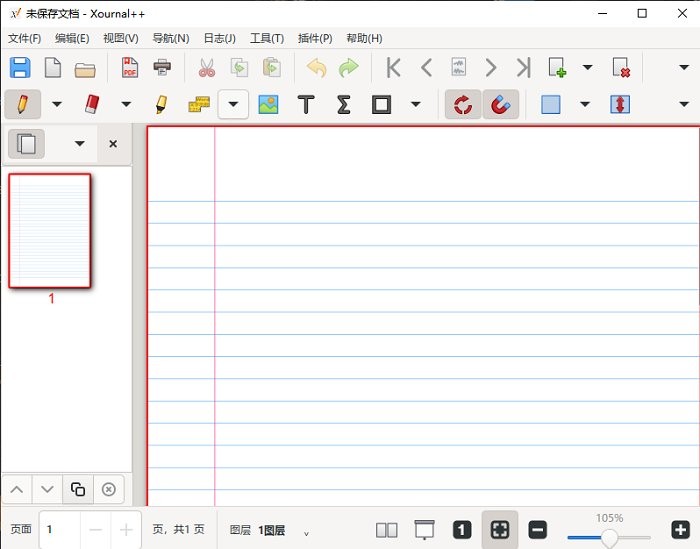
Task: Open the Eraser options dropdown
Action: click(126, 104)
